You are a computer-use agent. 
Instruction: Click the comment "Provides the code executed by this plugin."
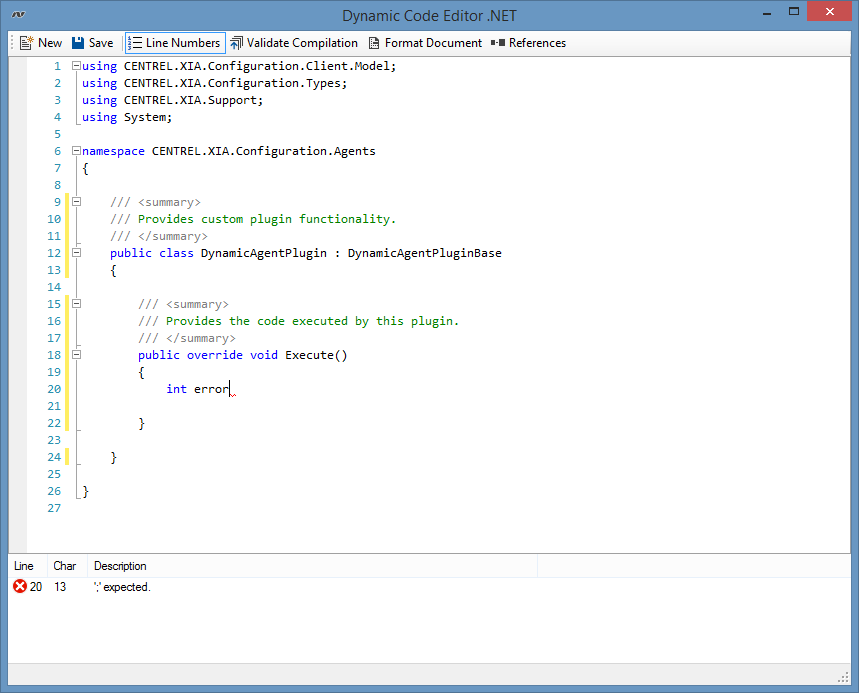312,321
